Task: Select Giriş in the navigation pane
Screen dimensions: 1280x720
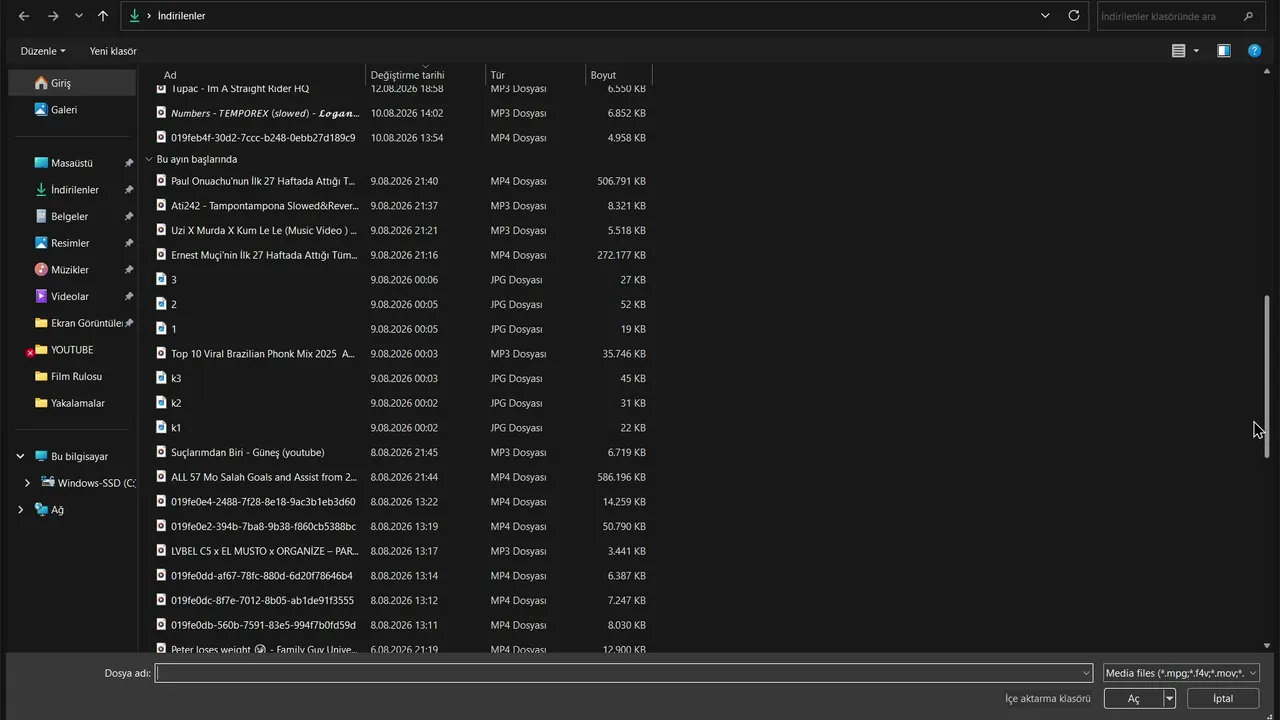Action: pyautogui.click(x=72, y=83)
